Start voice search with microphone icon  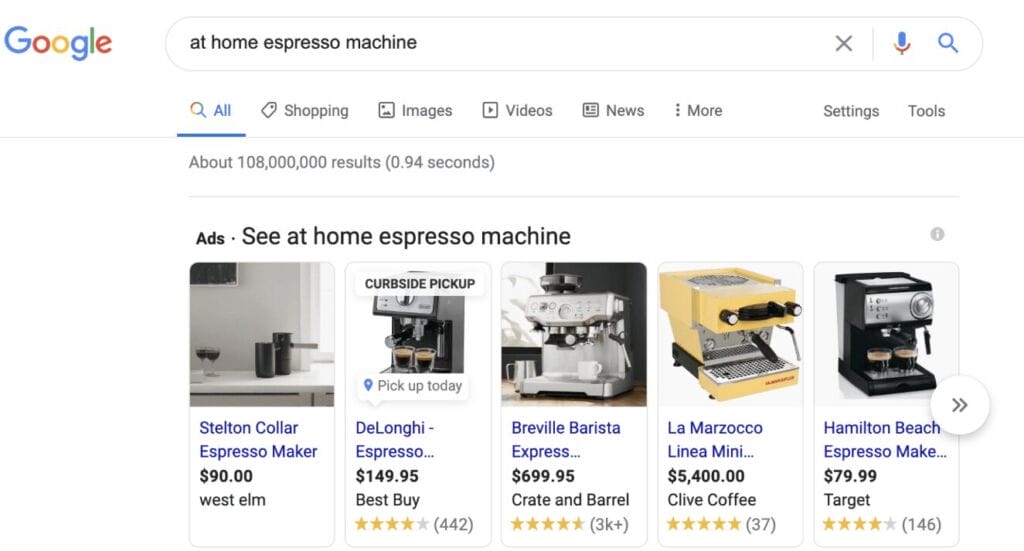click(x=901, y=43)
